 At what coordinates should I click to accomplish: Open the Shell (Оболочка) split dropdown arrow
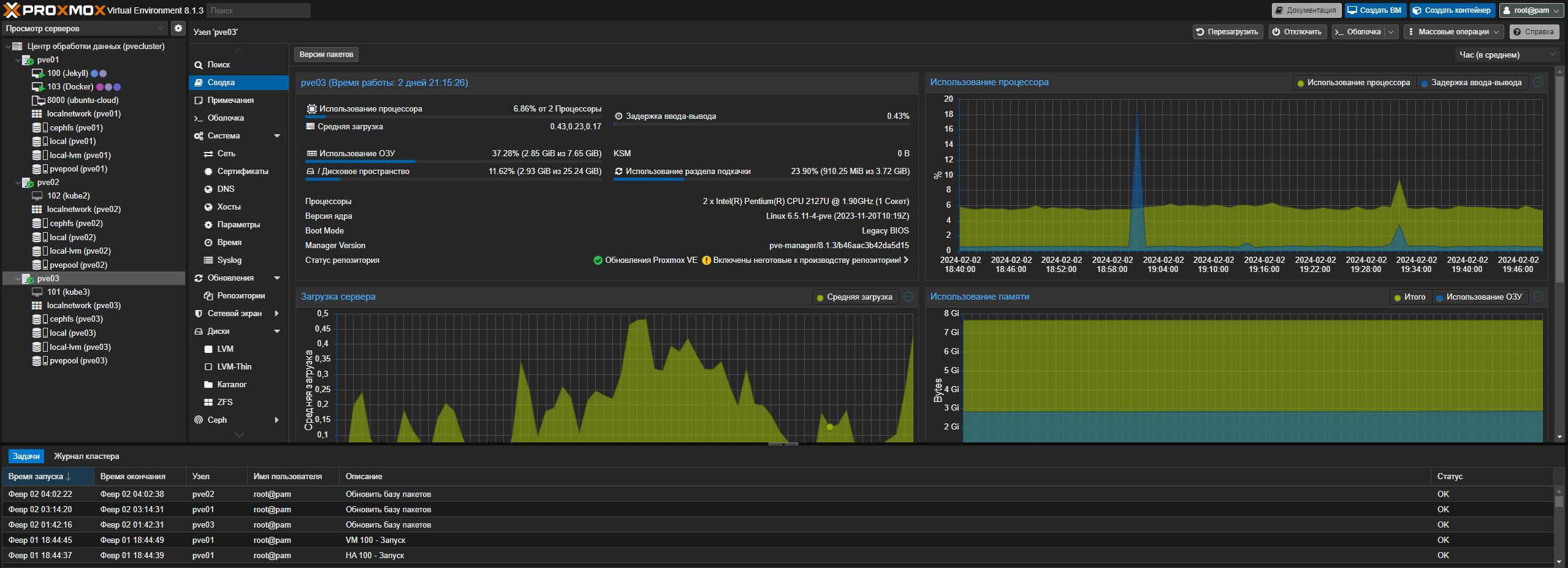point(1391,32)
